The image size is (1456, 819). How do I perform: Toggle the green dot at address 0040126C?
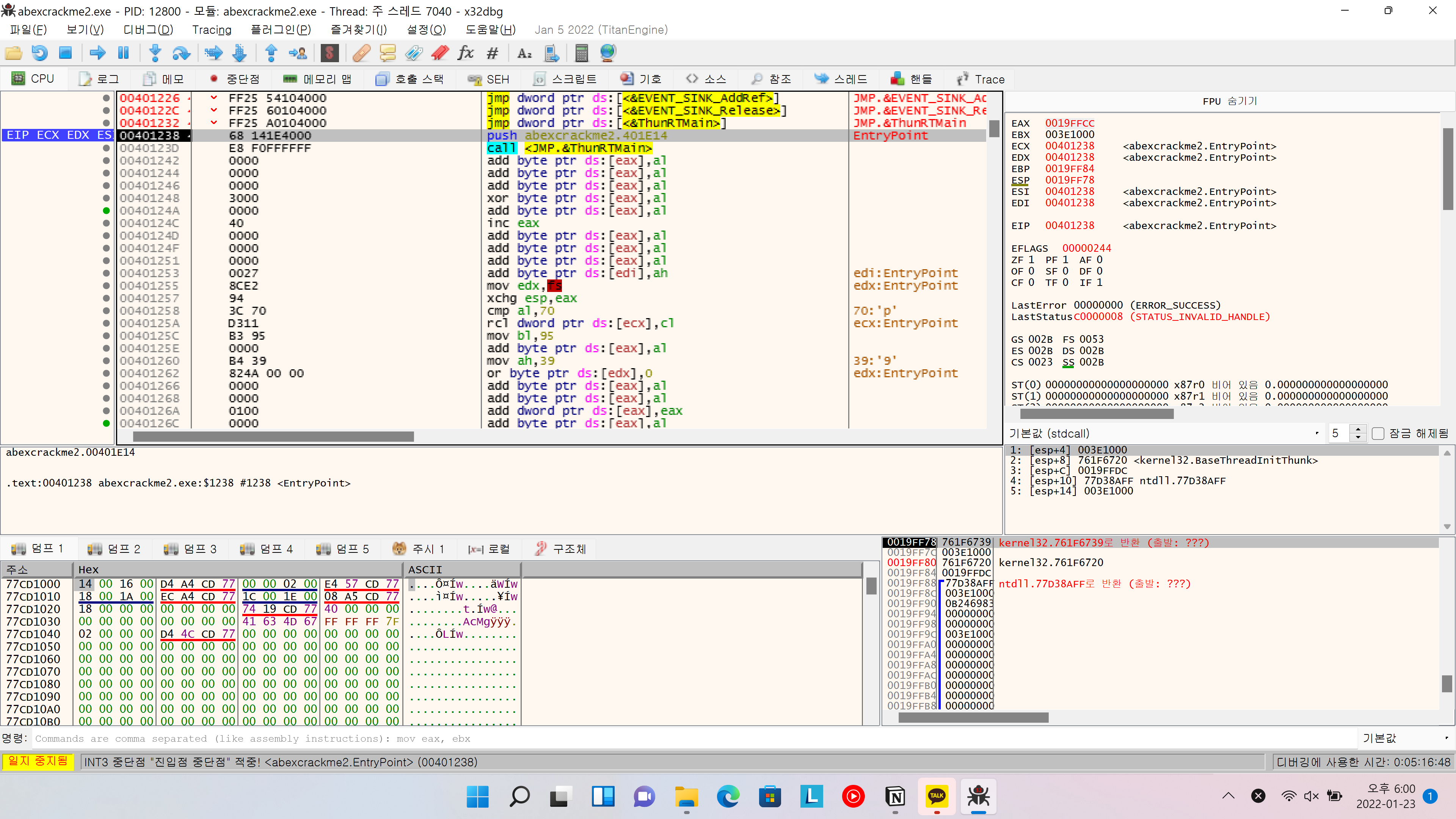106,424
